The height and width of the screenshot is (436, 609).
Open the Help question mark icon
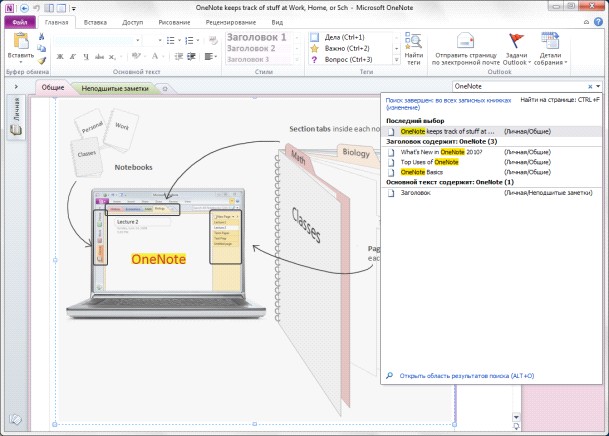[x=599, y=22]
